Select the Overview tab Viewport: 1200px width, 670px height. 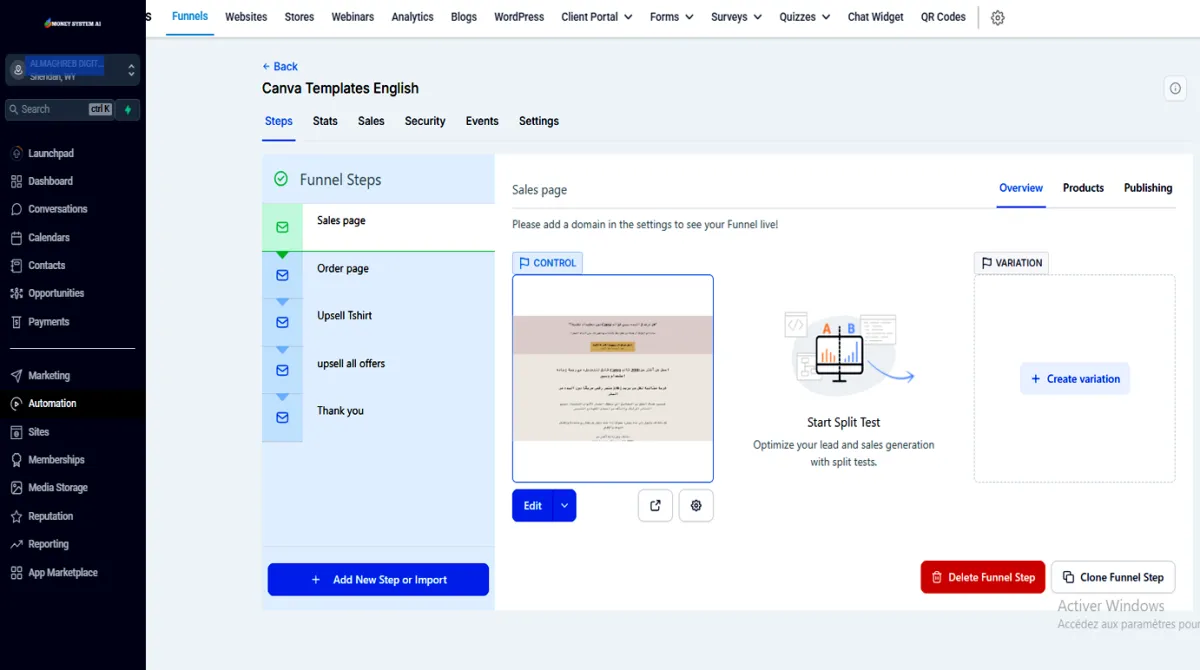[x=1021, y=188]
